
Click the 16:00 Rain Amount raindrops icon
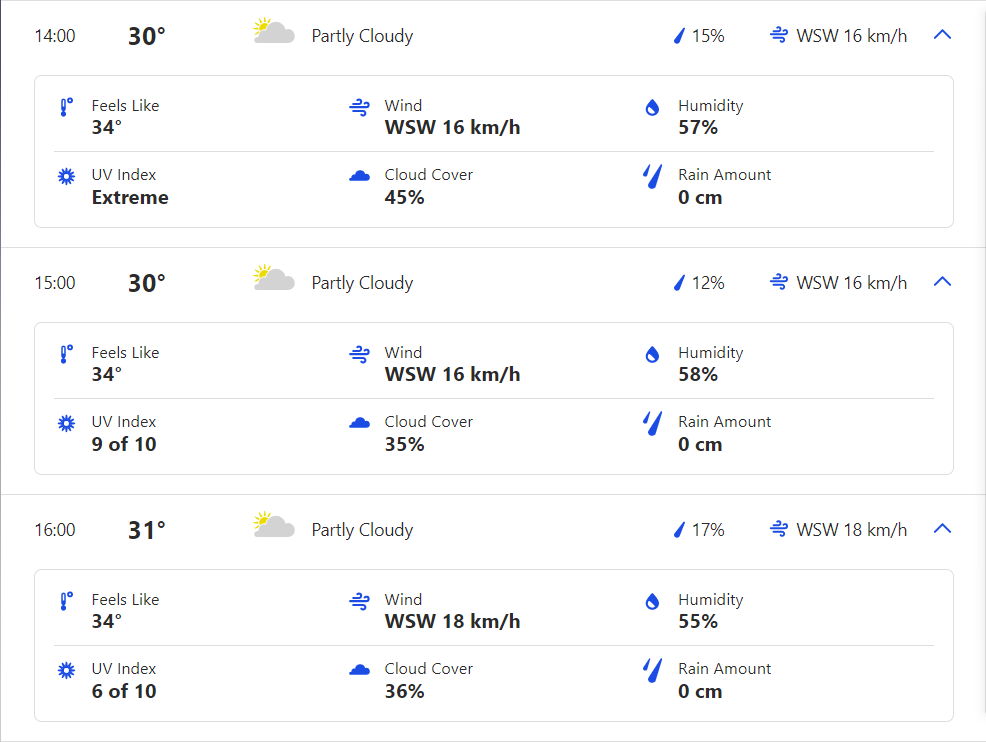[653, 671]
